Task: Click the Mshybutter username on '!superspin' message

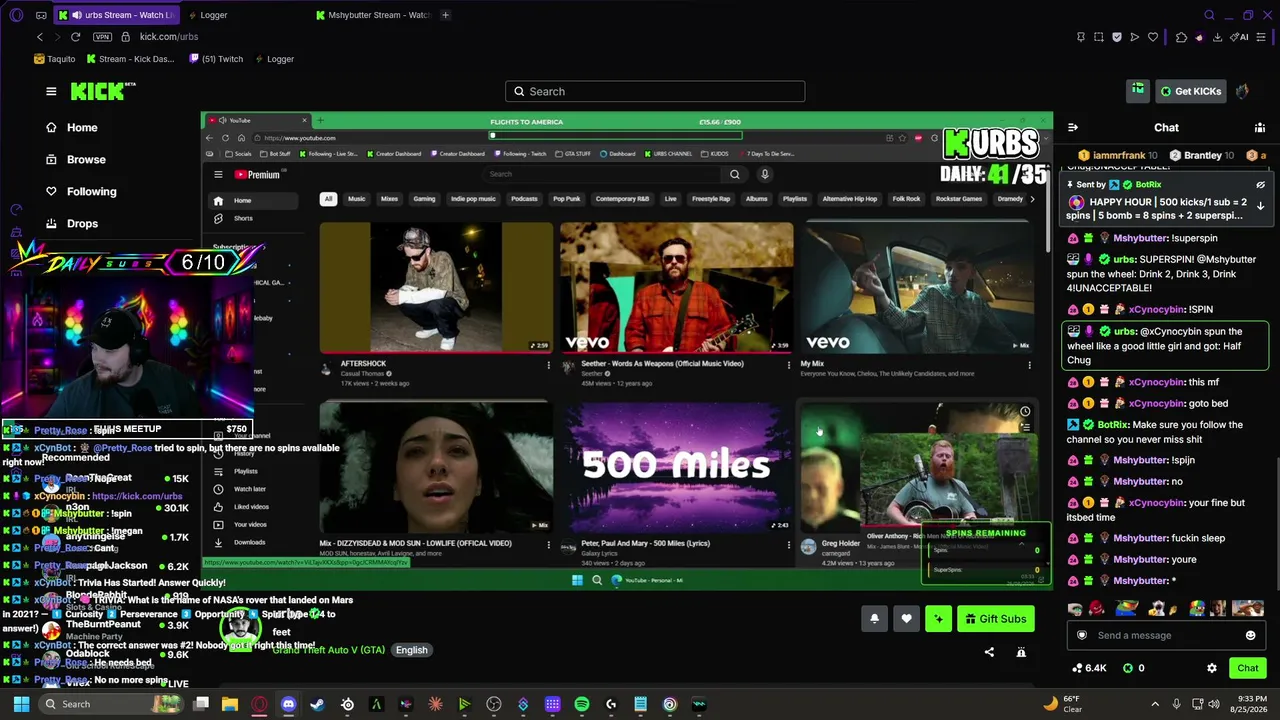Action: 1140,238
